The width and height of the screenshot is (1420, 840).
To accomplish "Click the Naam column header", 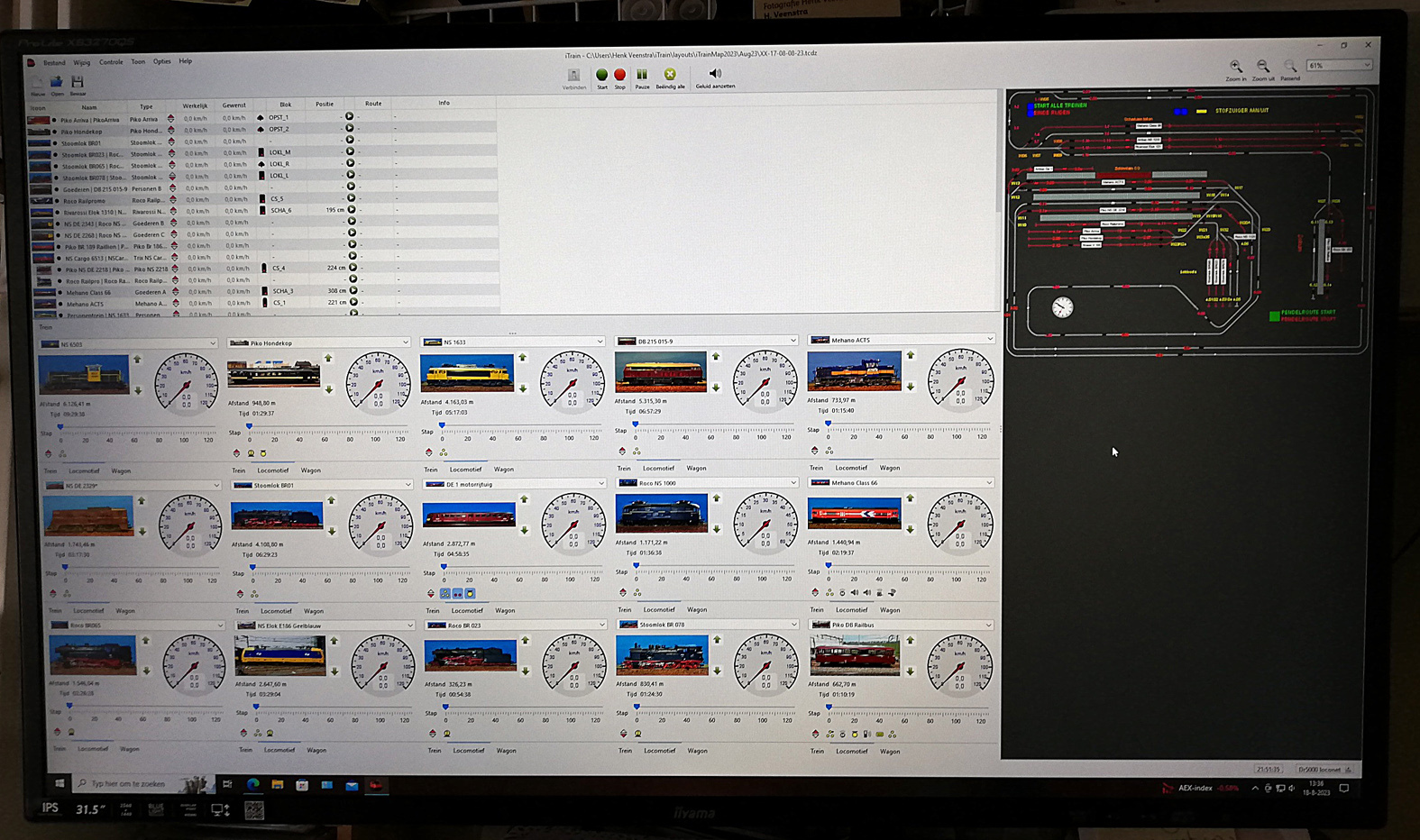I will click(89, 106).
